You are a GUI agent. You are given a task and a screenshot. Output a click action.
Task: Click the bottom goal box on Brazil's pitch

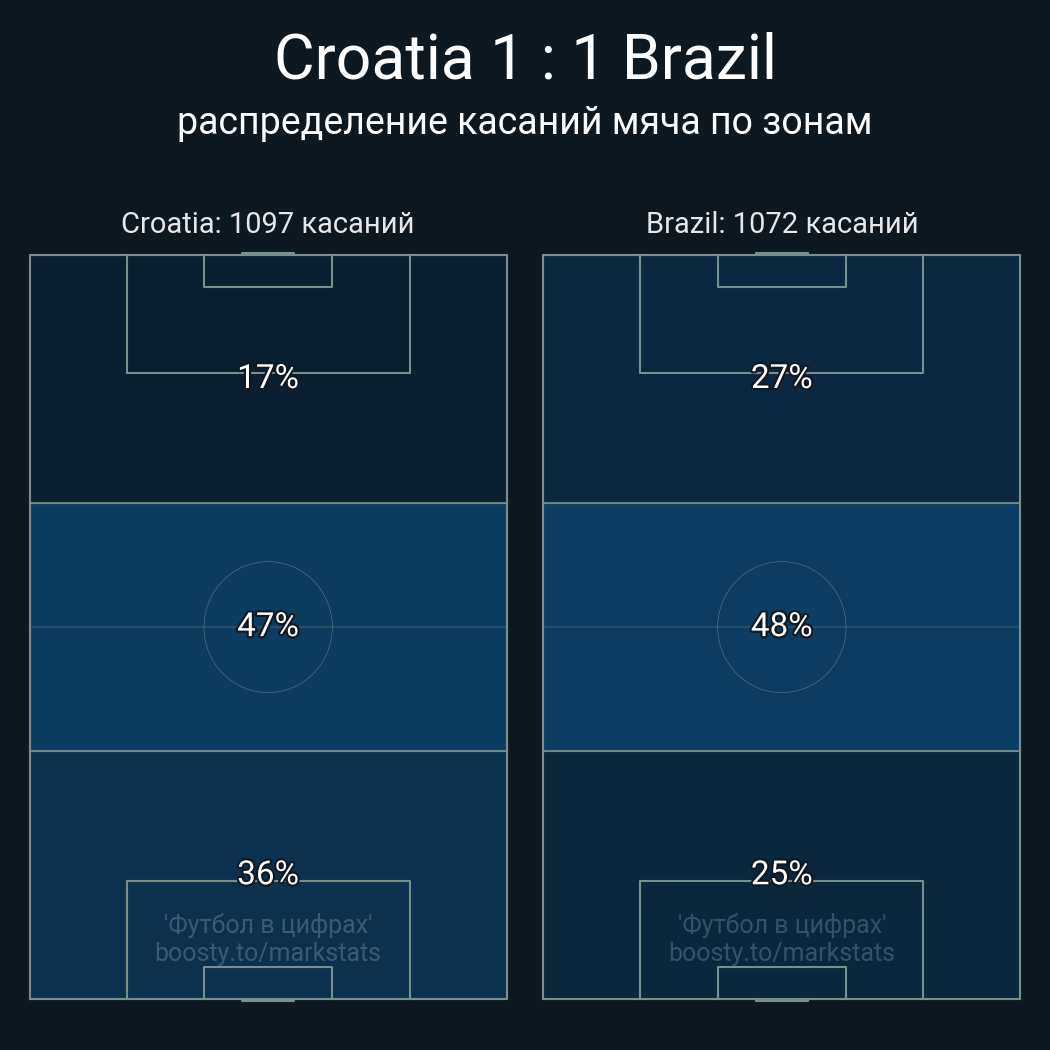(782, 983)
